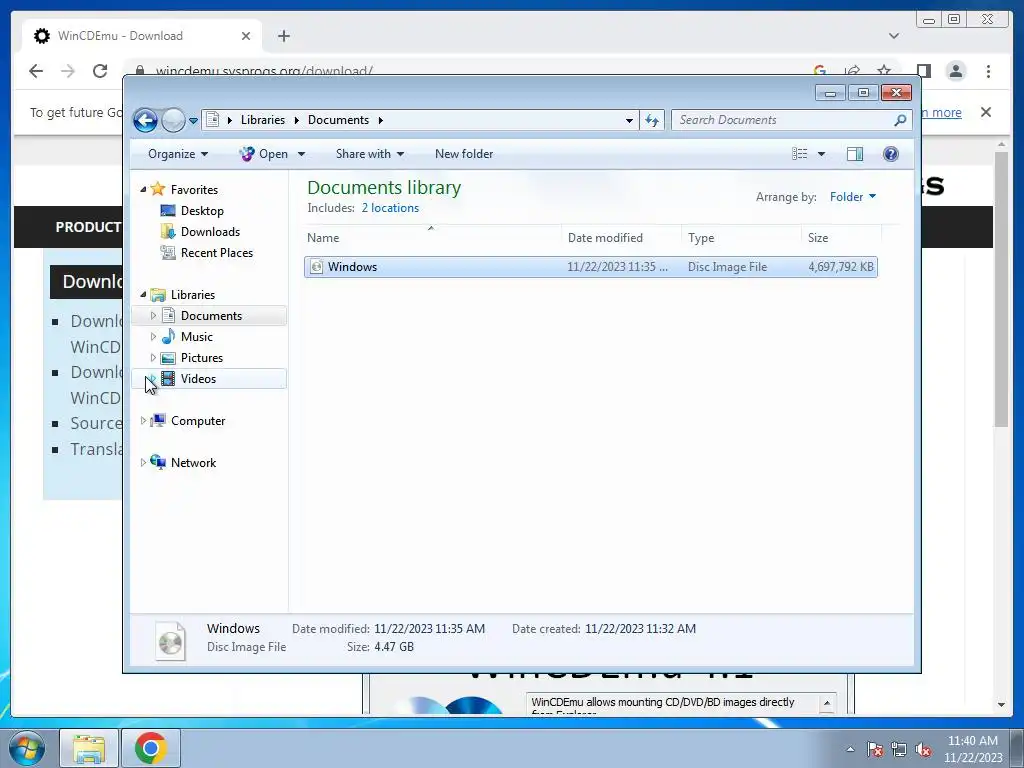
Task: Go back in Chrome
Action: point(36,71)
